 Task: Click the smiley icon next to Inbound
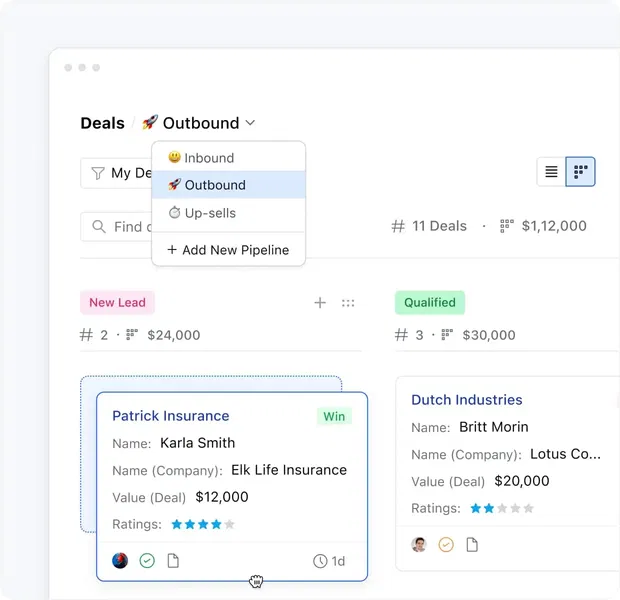[174, 157]
